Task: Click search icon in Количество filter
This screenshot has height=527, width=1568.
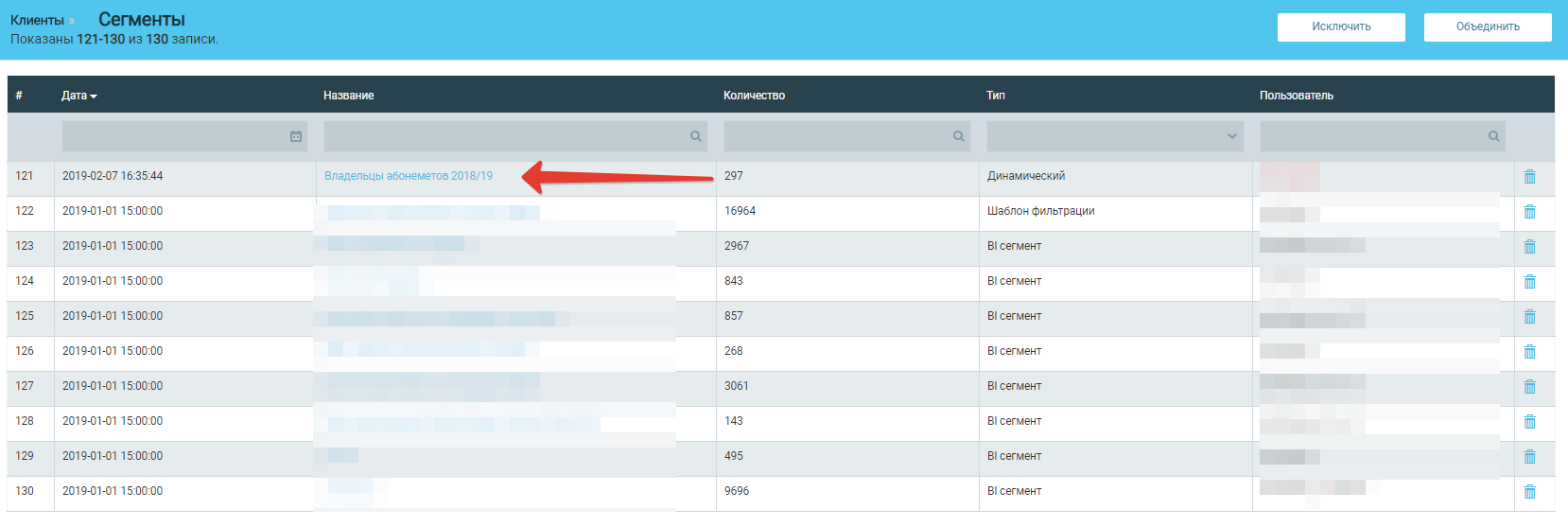Action: (958, 136)
